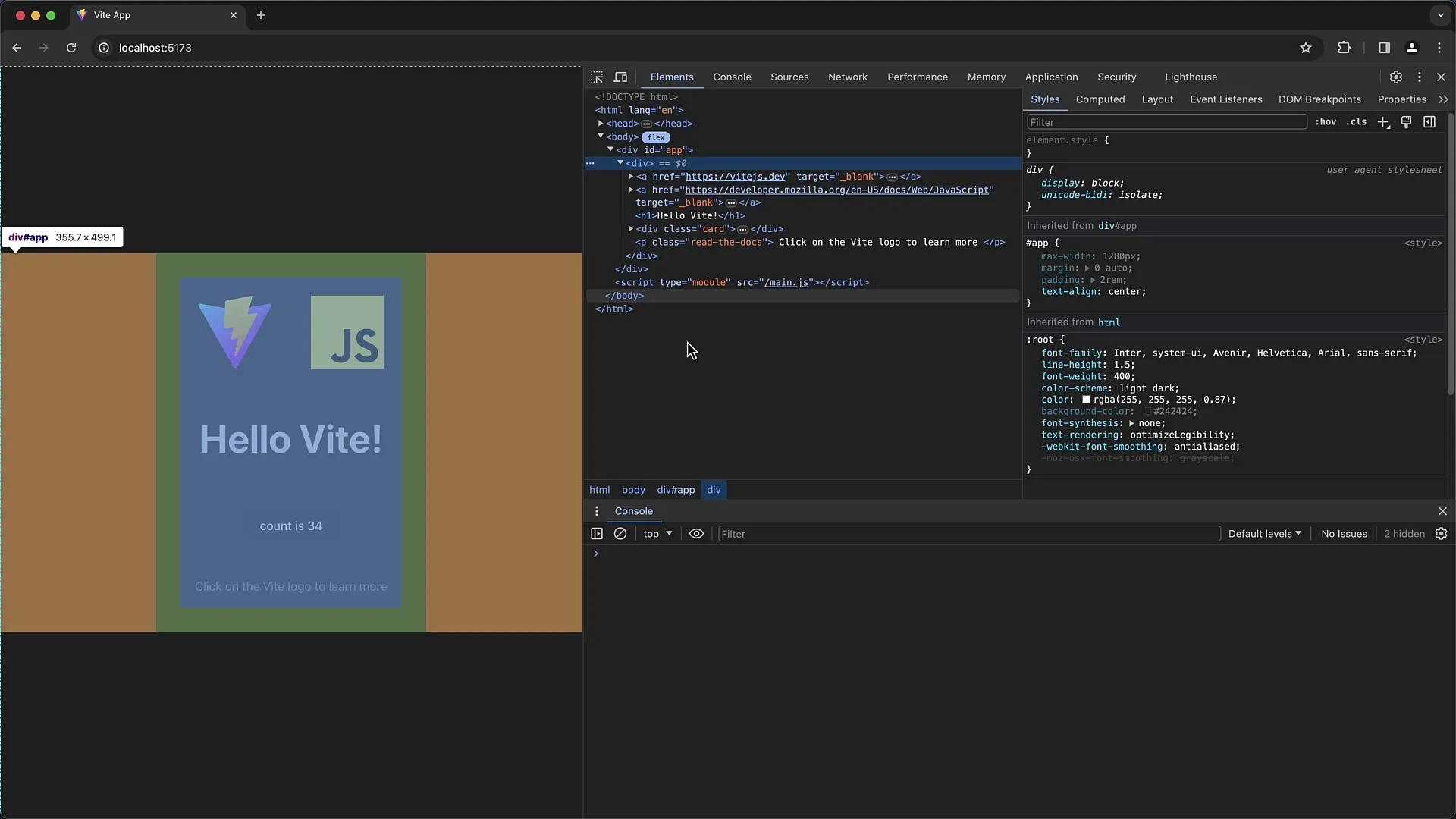Switch to the Console panel tab

tap(732, 77)
